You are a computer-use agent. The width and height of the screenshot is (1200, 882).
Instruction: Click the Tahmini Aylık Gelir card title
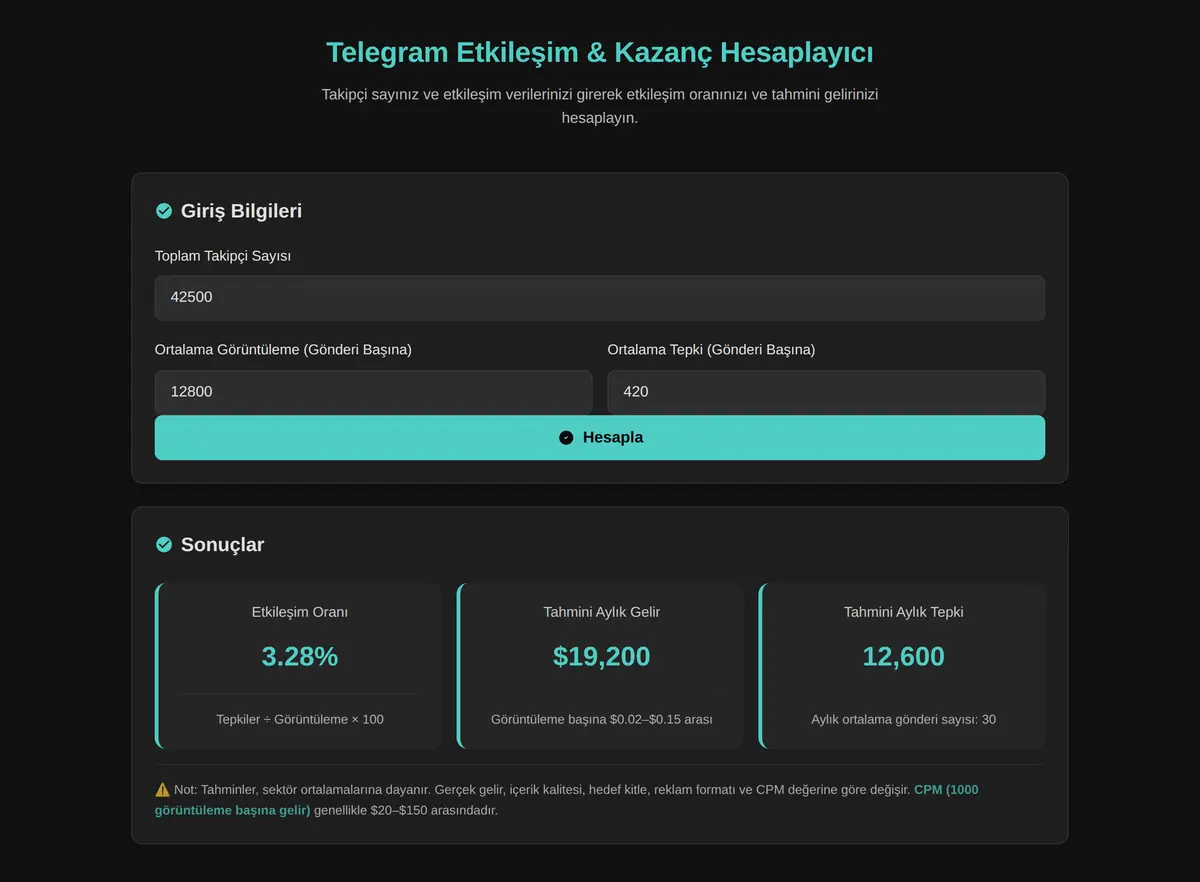click(601, 612)
